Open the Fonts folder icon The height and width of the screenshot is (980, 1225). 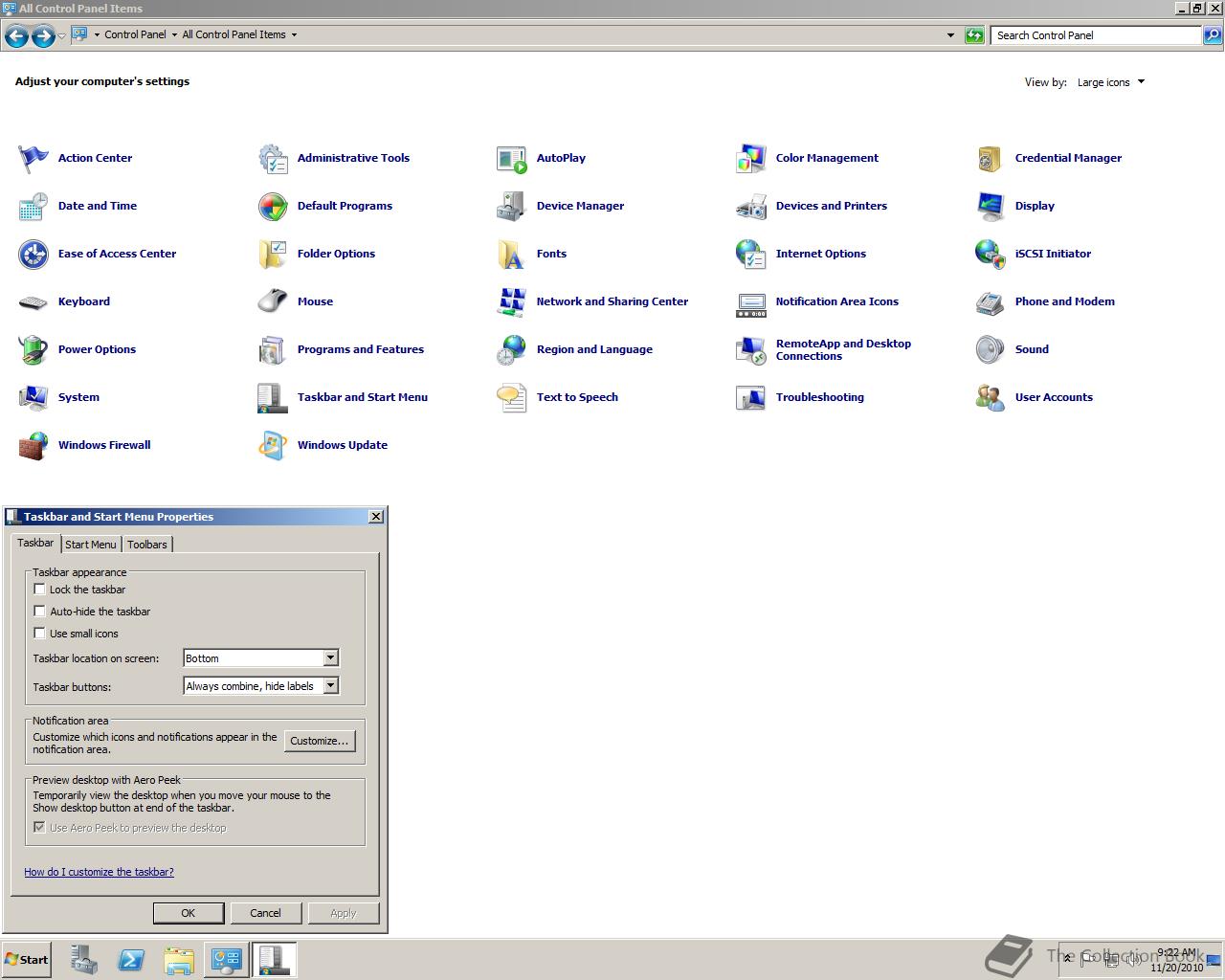[x=512, y=254]
